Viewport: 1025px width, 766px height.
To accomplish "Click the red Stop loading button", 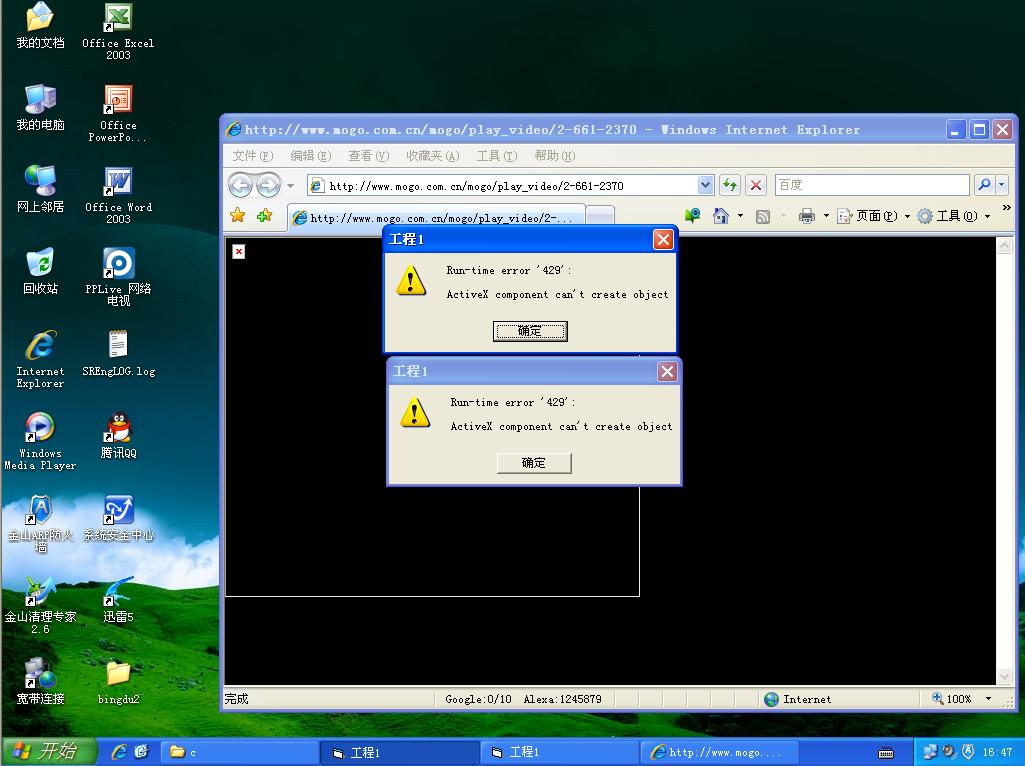I will pyautogui.click(x=756, y=185).
